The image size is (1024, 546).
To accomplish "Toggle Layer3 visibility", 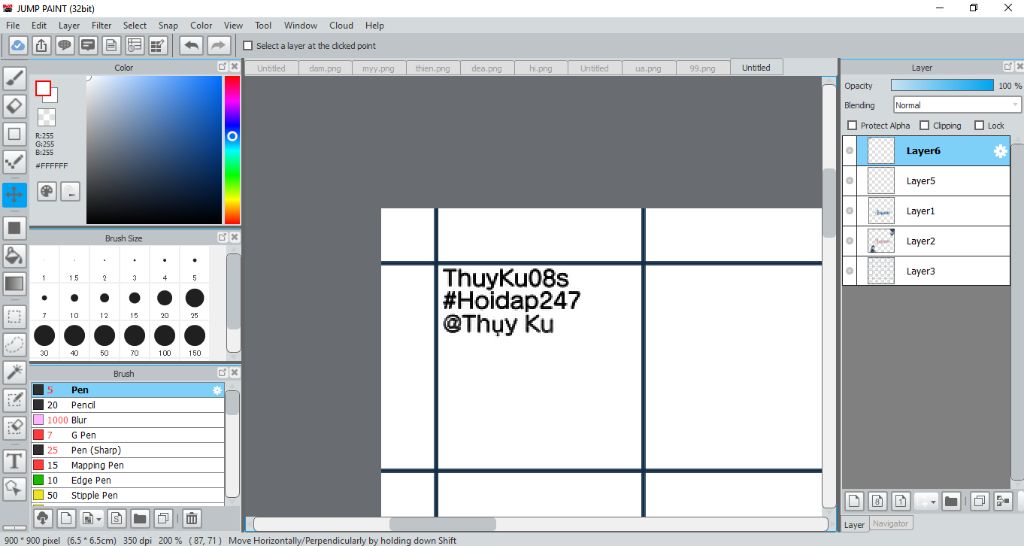I will click(850, 271).
